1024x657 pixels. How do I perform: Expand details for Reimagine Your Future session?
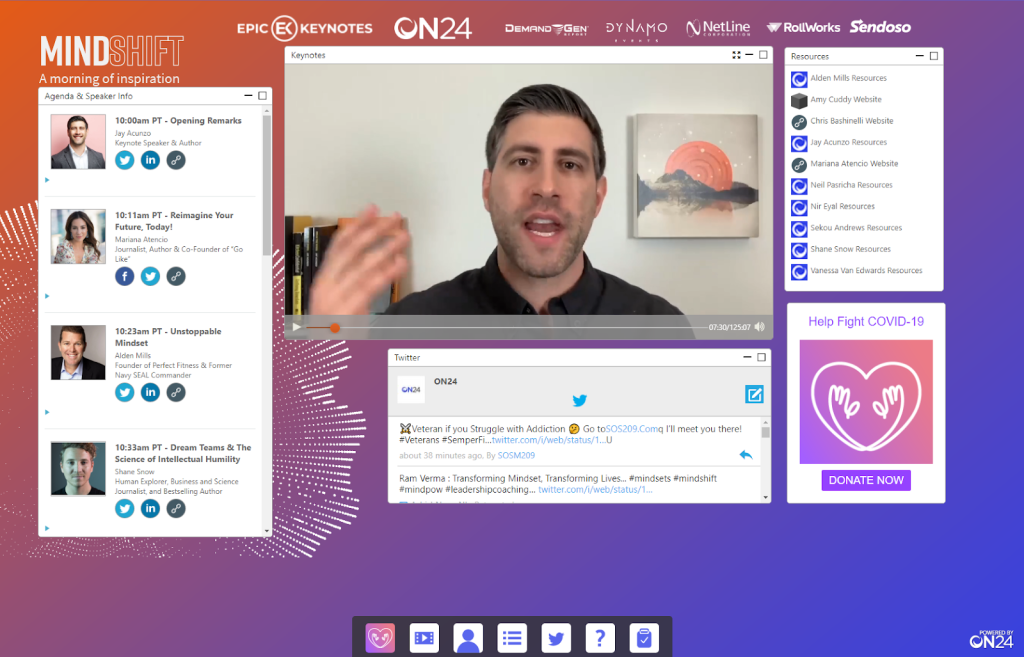pyautogui.click(x=47, y=296)
